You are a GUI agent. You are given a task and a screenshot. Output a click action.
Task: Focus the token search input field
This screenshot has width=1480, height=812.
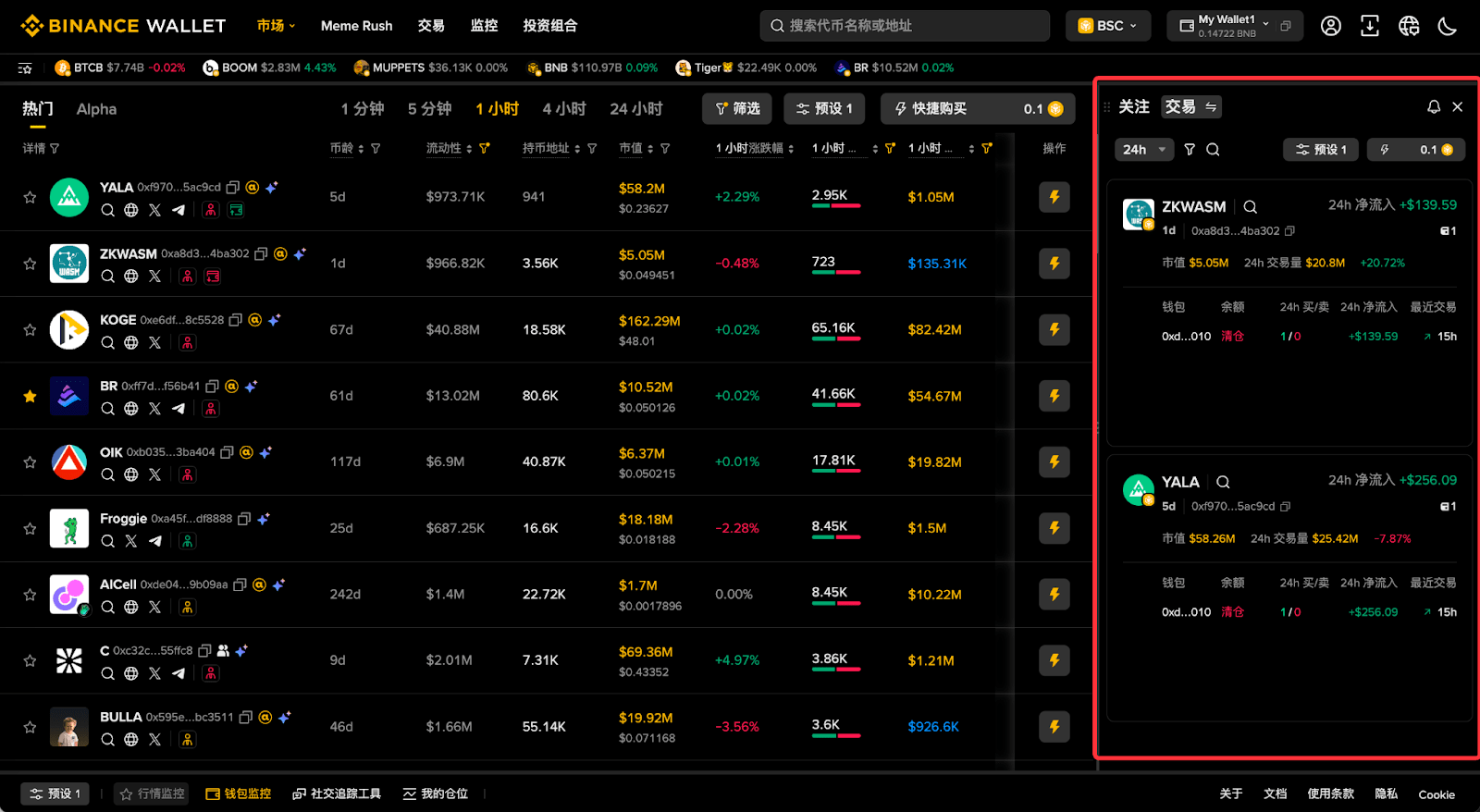[x=905, y=26]
